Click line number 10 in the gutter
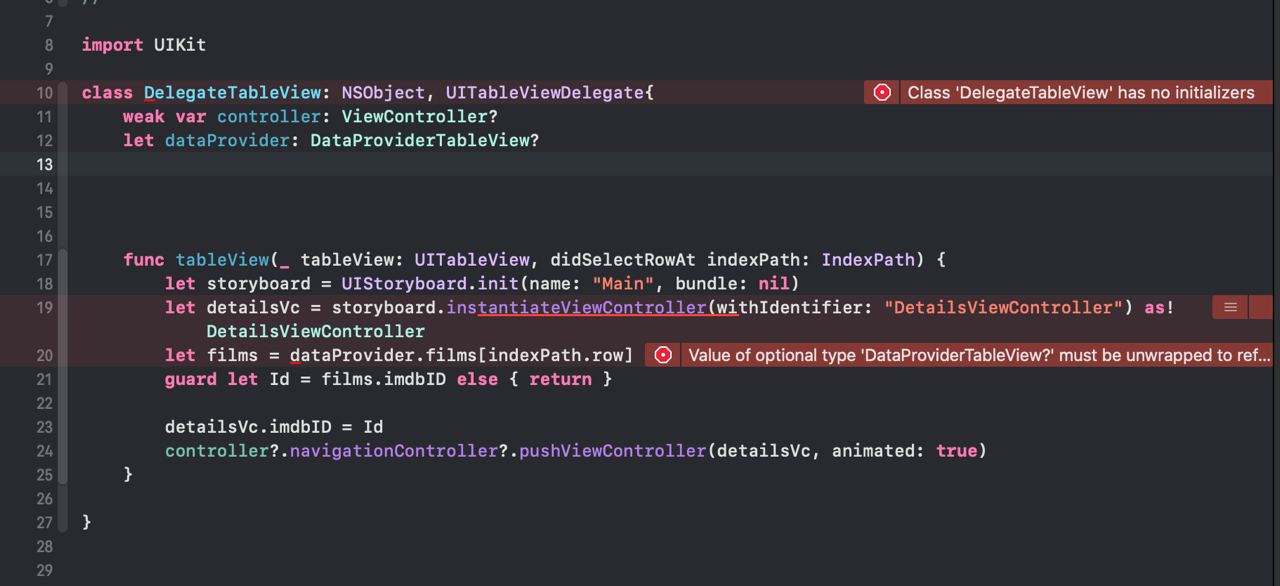 click(44, 93)
